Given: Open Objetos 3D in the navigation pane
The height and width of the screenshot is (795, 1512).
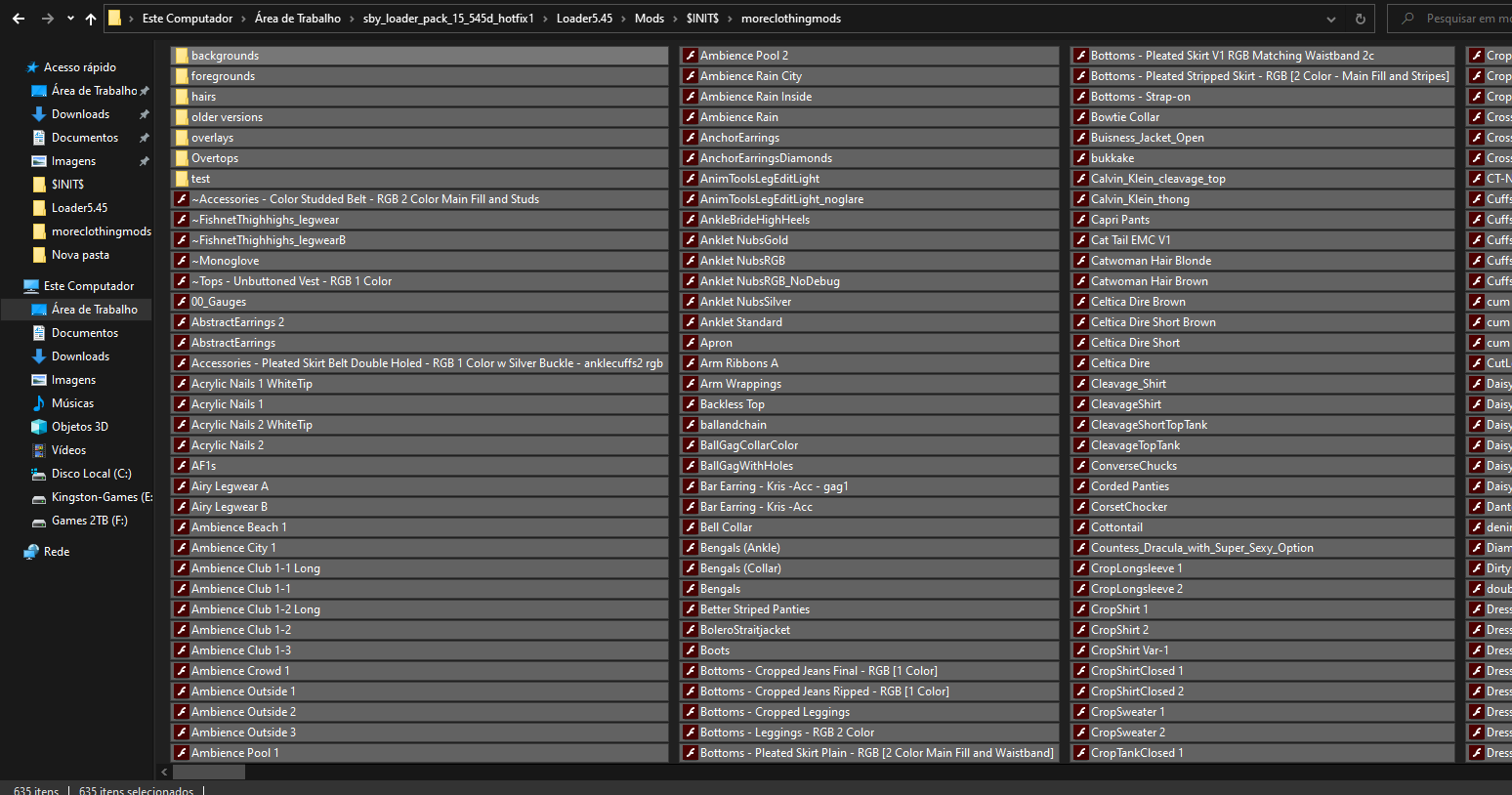Looking at the screenshot, I should point(79,427).
